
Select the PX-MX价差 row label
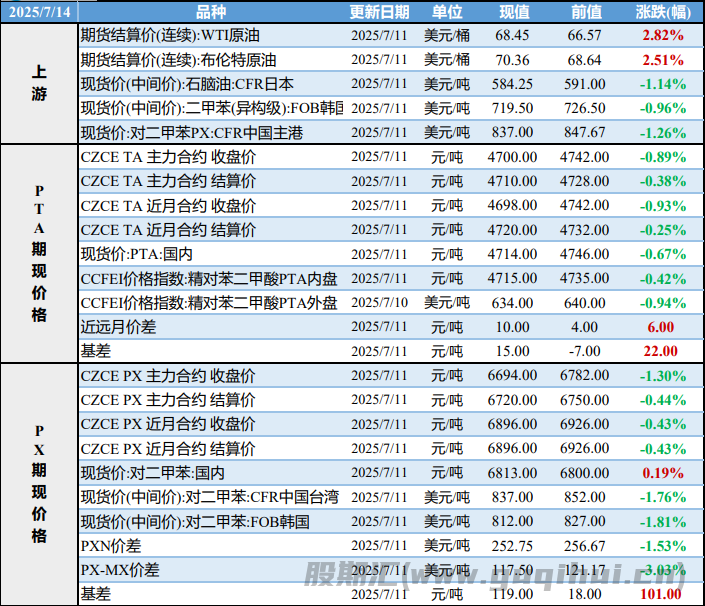pos(119,570)
